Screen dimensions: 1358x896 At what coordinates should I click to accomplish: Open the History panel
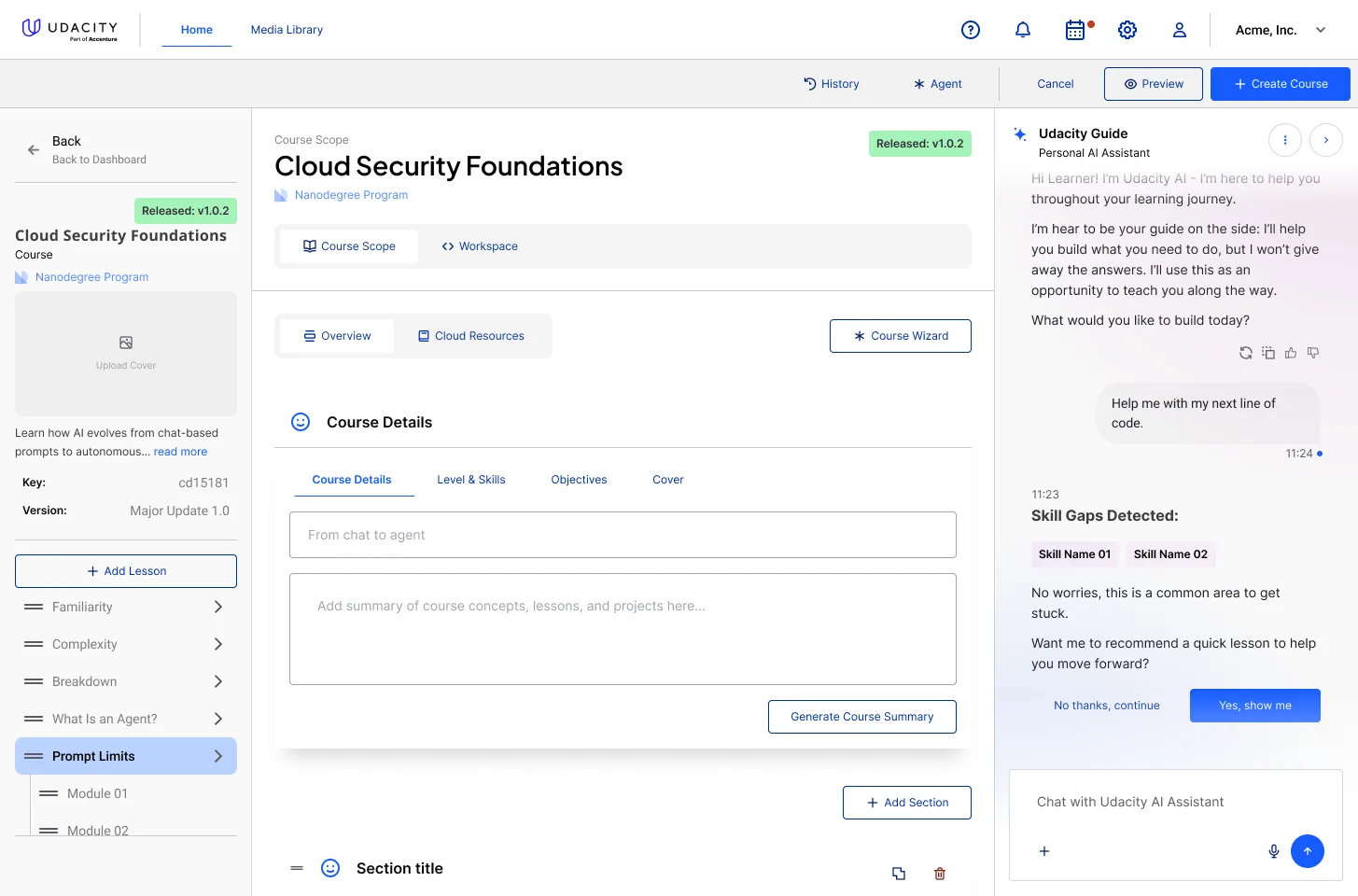[x=832, y=84]
